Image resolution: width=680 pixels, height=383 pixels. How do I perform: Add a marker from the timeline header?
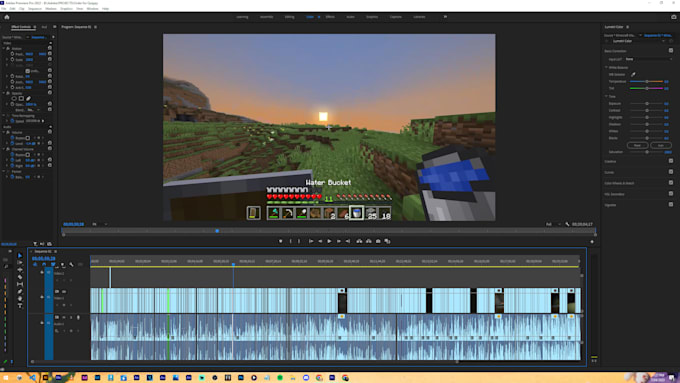(62, 264)
